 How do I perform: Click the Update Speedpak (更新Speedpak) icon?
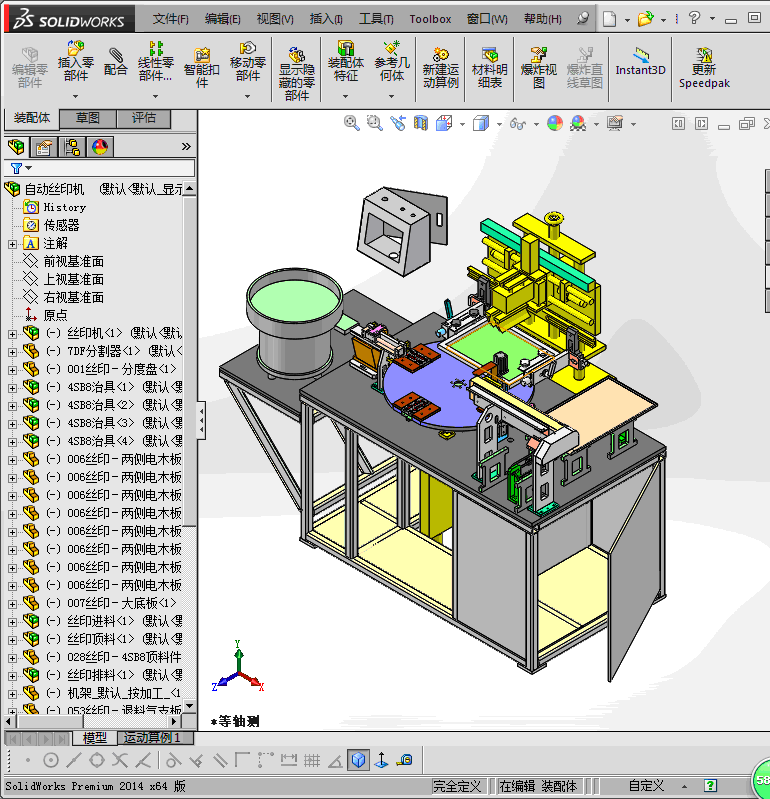[704, 67]
